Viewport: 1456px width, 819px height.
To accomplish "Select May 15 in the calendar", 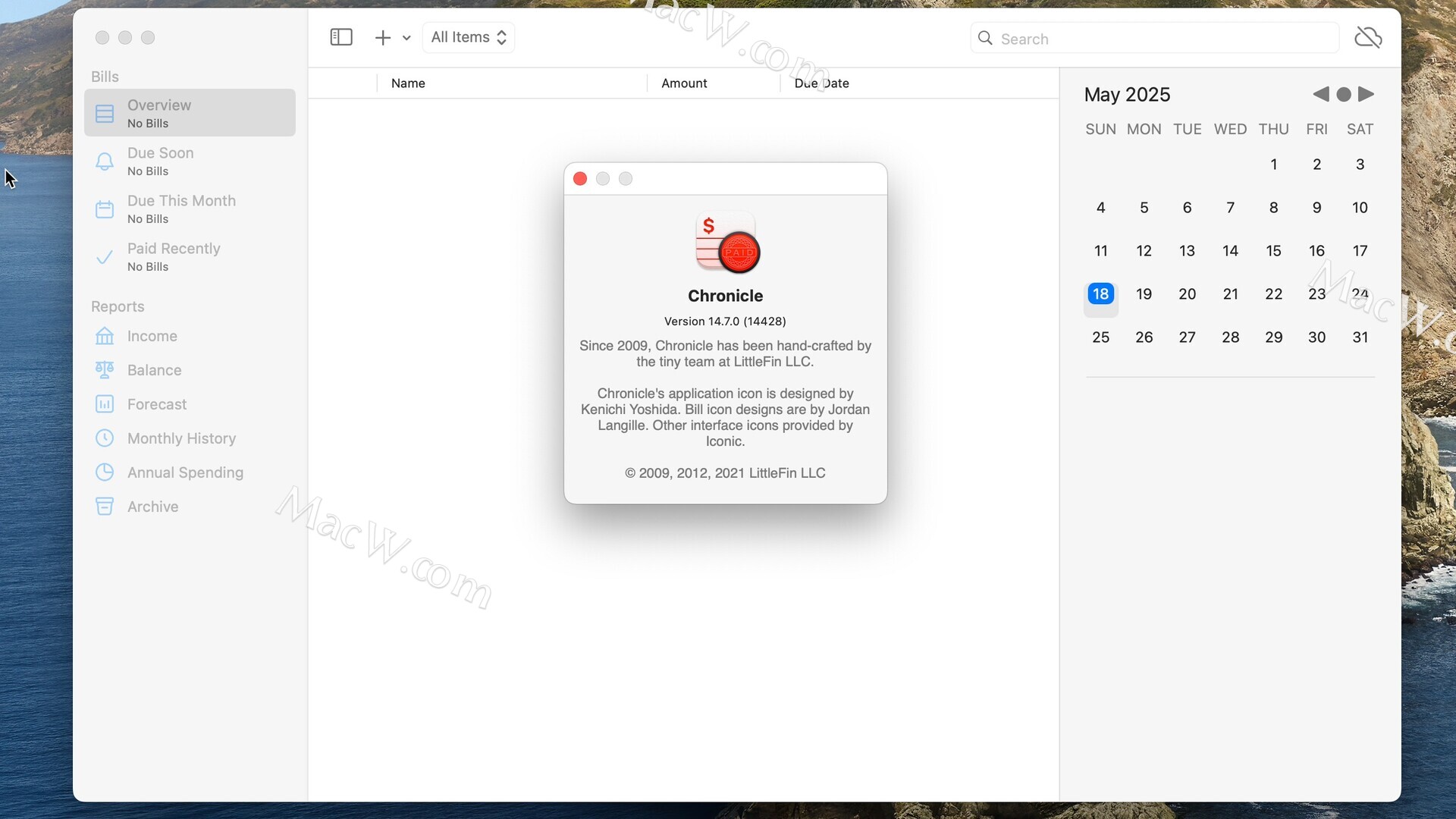I will pyautogui.click(x=1274, y=251).
